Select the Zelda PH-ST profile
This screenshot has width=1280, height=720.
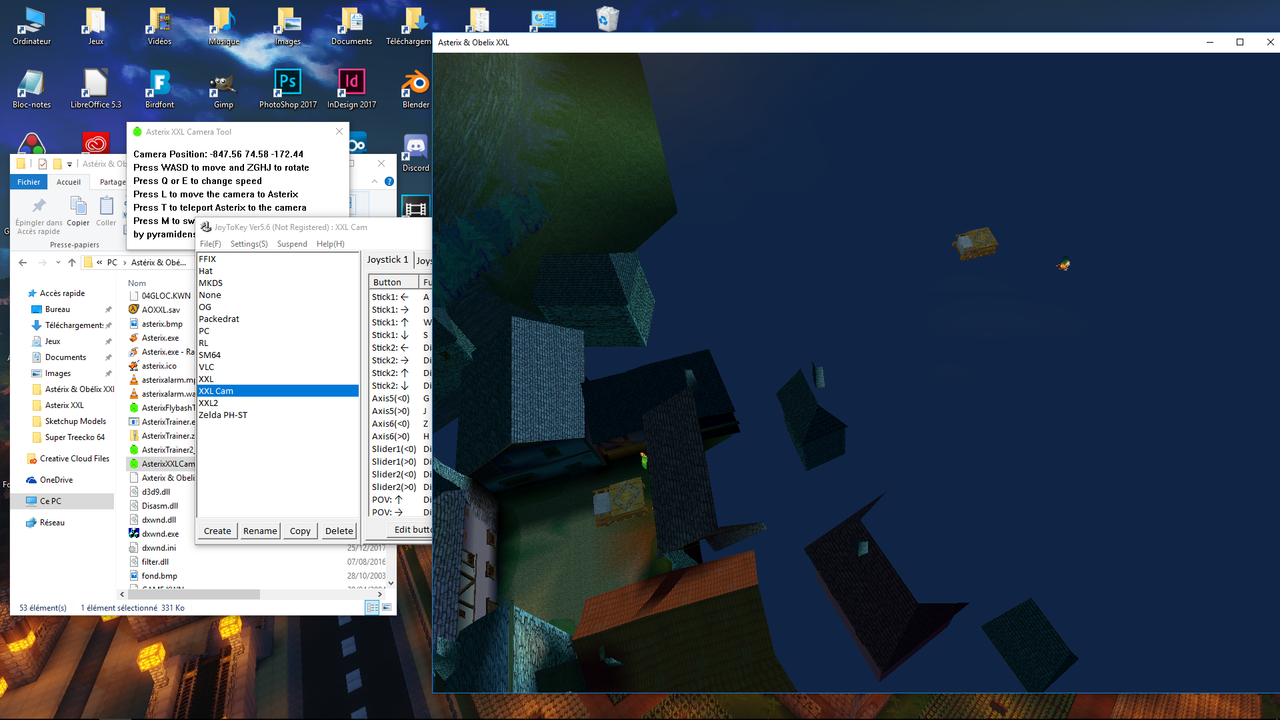pos(277,415)
